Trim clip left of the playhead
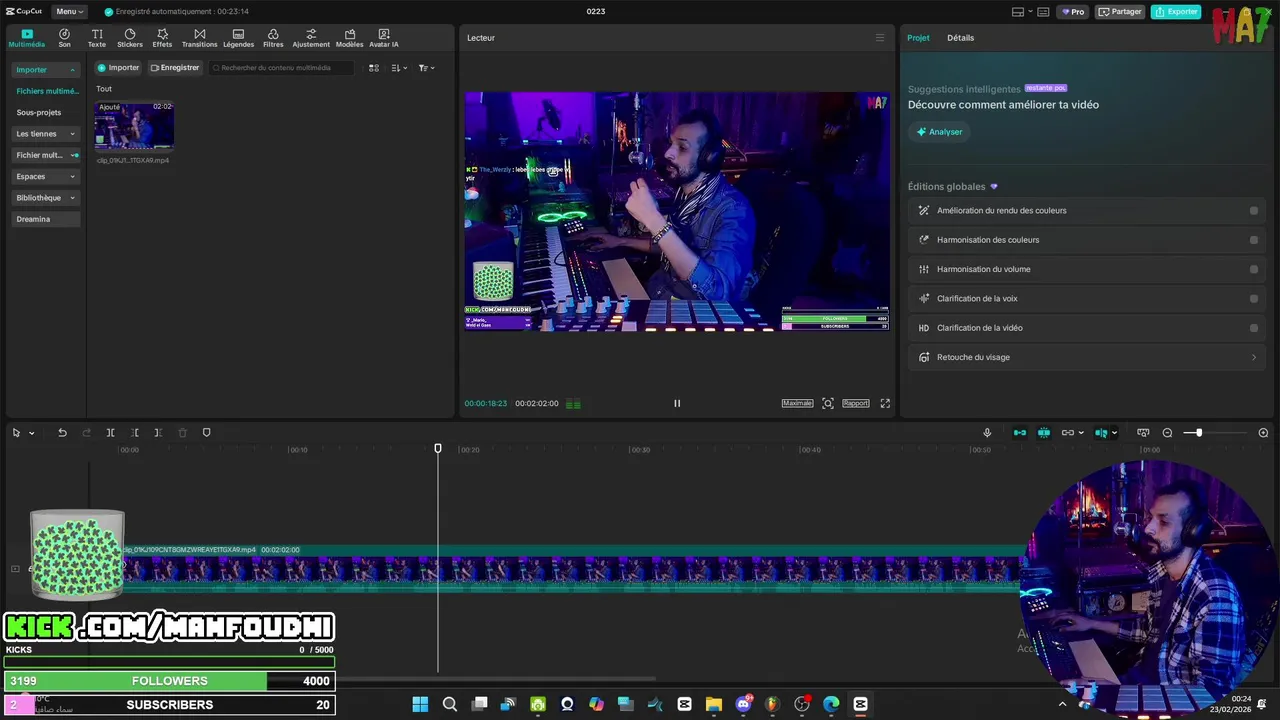The width and height of the screenshot is (1280, 720). (135, 432)
